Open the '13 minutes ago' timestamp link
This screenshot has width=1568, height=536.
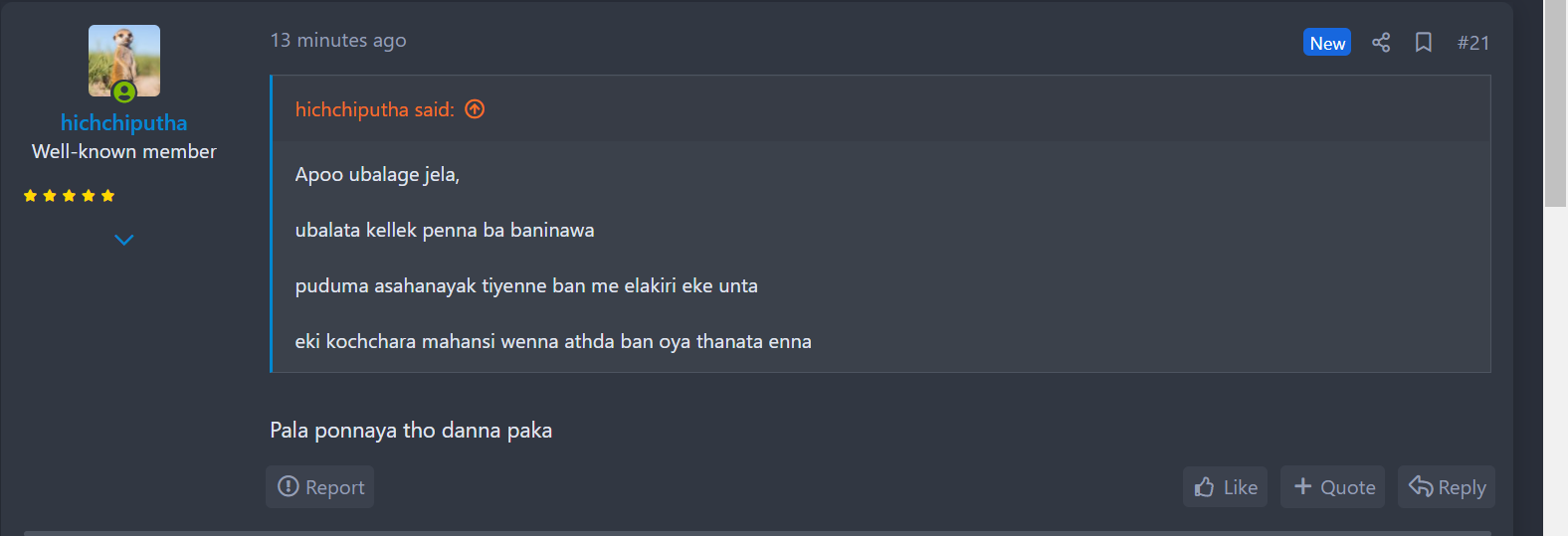(x=338, y=40)
